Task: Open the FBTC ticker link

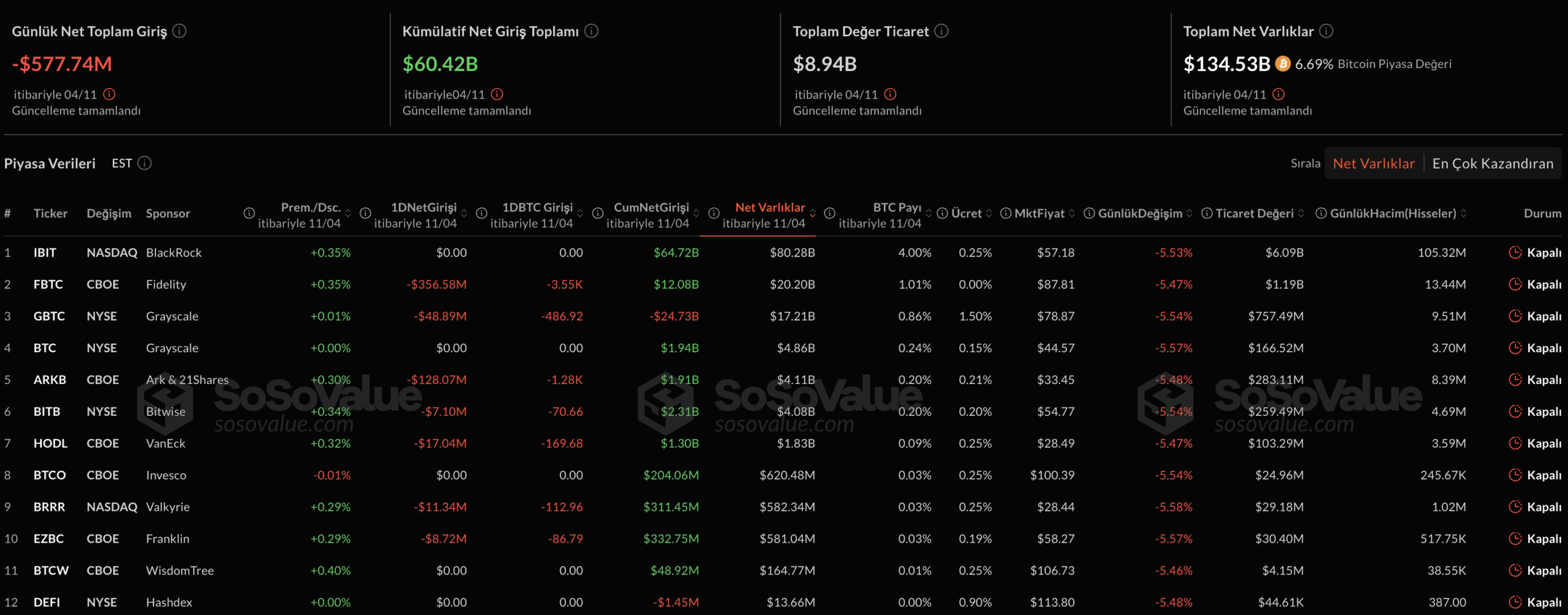Action: [48, 284]
